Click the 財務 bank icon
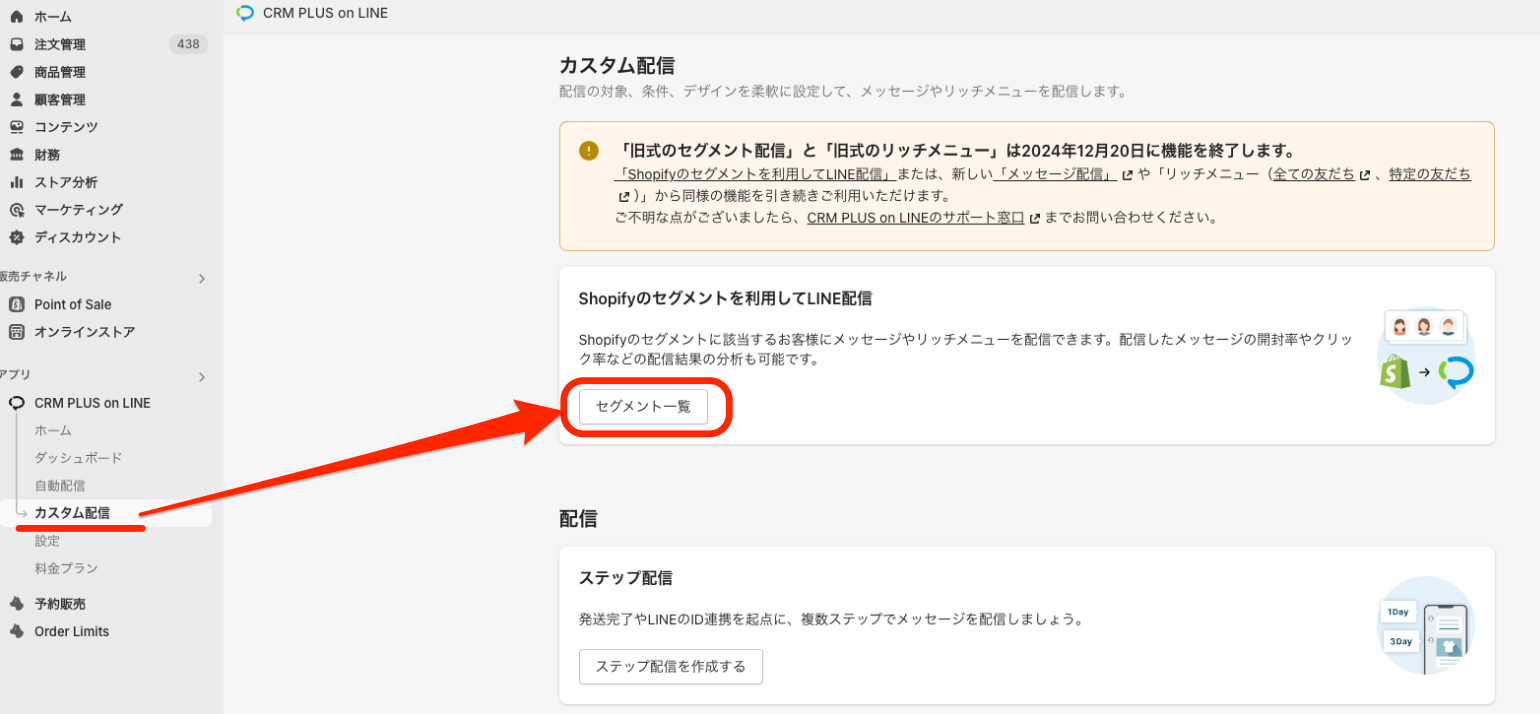The width and height of the screenshot is (1540, 714). 16,155
